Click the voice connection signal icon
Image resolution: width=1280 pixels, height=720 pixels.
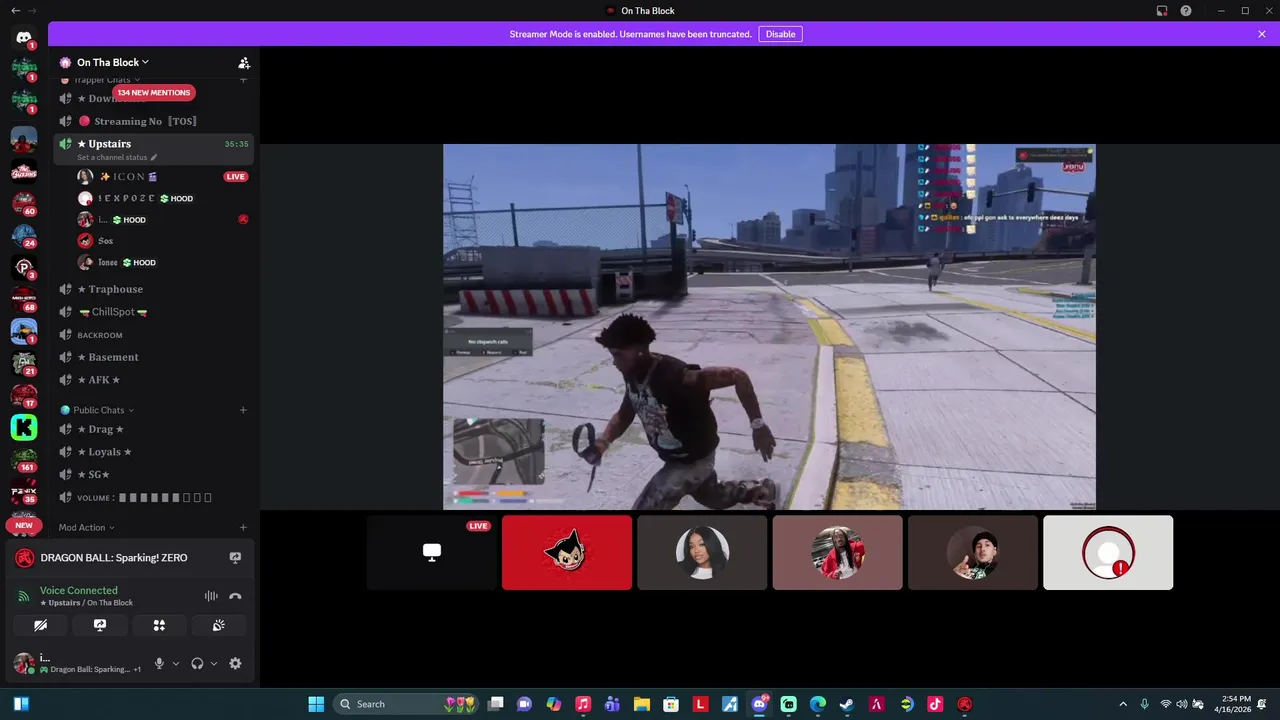tap(24, 596)
